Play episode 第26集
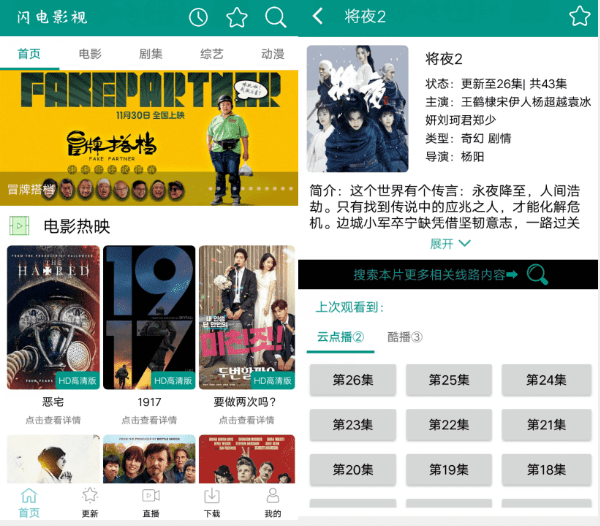This screenshot has height=526, width=600. click(353, 379)
